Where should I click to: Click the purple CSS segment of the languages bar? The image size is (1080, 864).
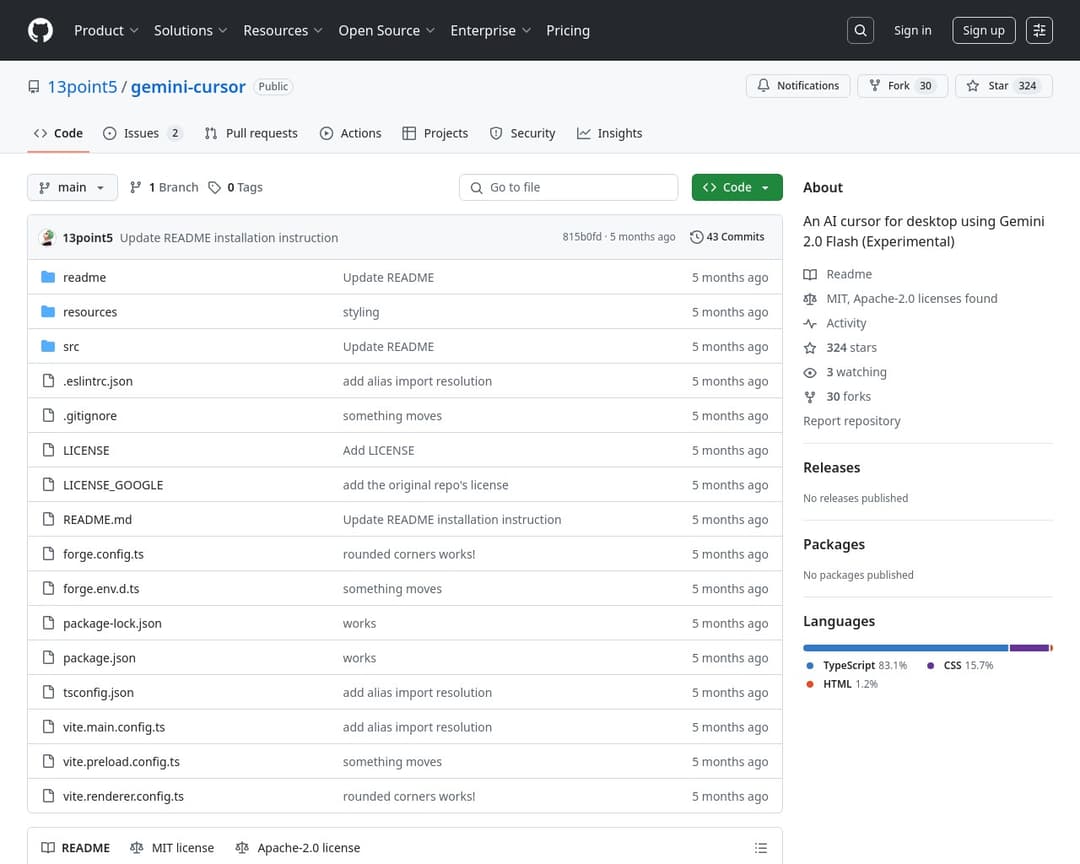(x=1029, y=648)
